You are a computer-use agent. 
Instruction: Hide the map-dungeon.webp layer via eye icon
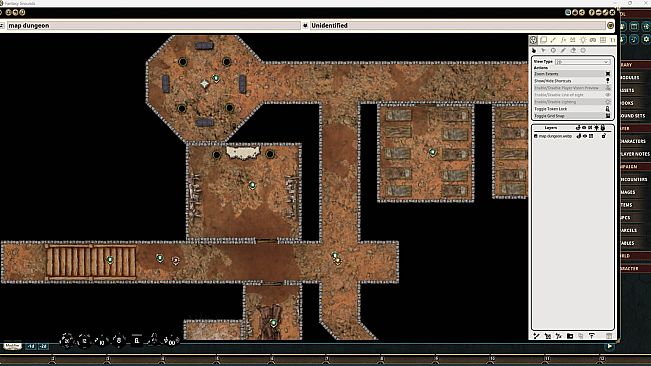(x=585, y=136)
